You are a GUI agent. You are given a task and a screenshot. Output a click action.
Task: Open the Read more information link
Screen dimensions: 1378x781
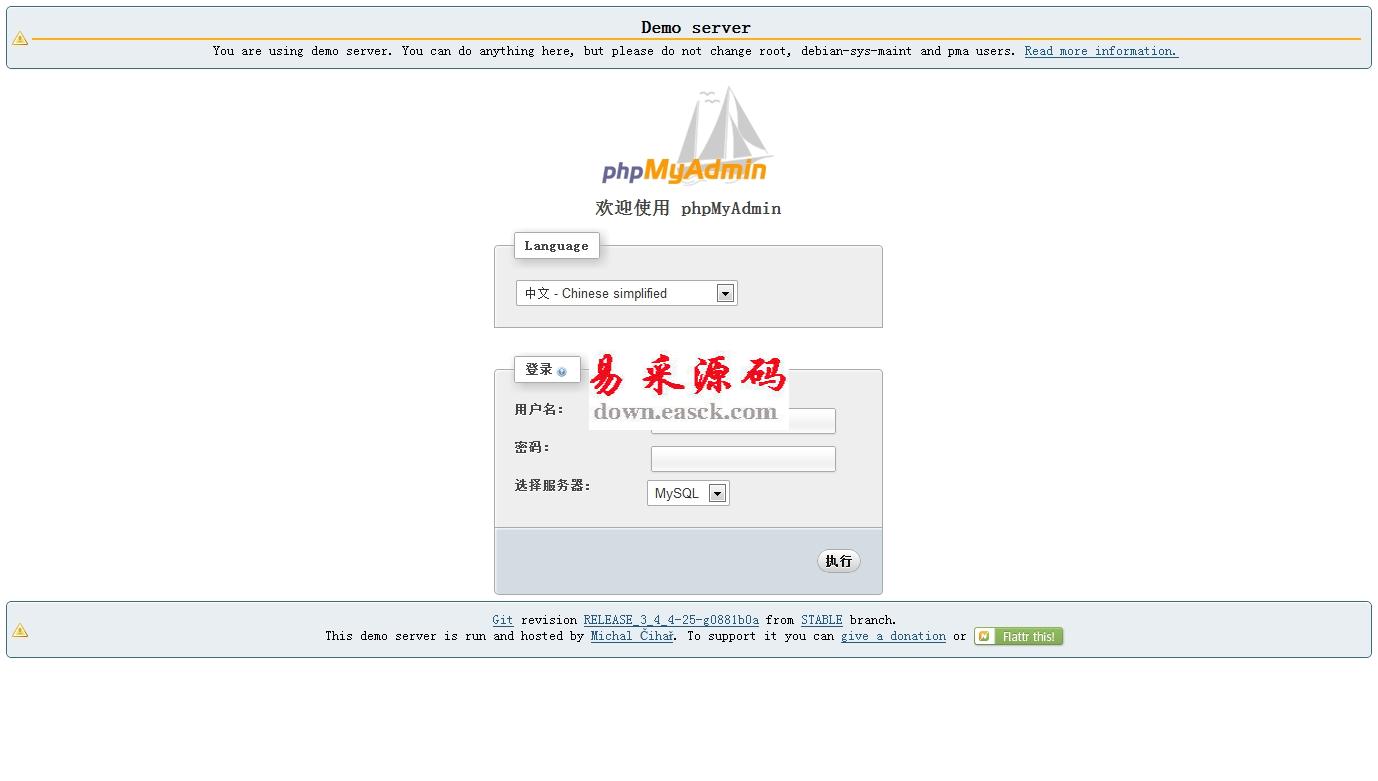(1101, 51)
